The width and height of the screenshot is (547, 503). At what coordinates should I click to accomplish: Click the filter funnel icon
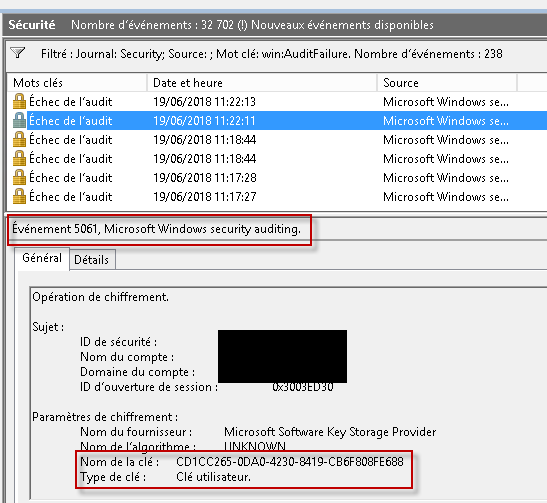click(17, 53)
